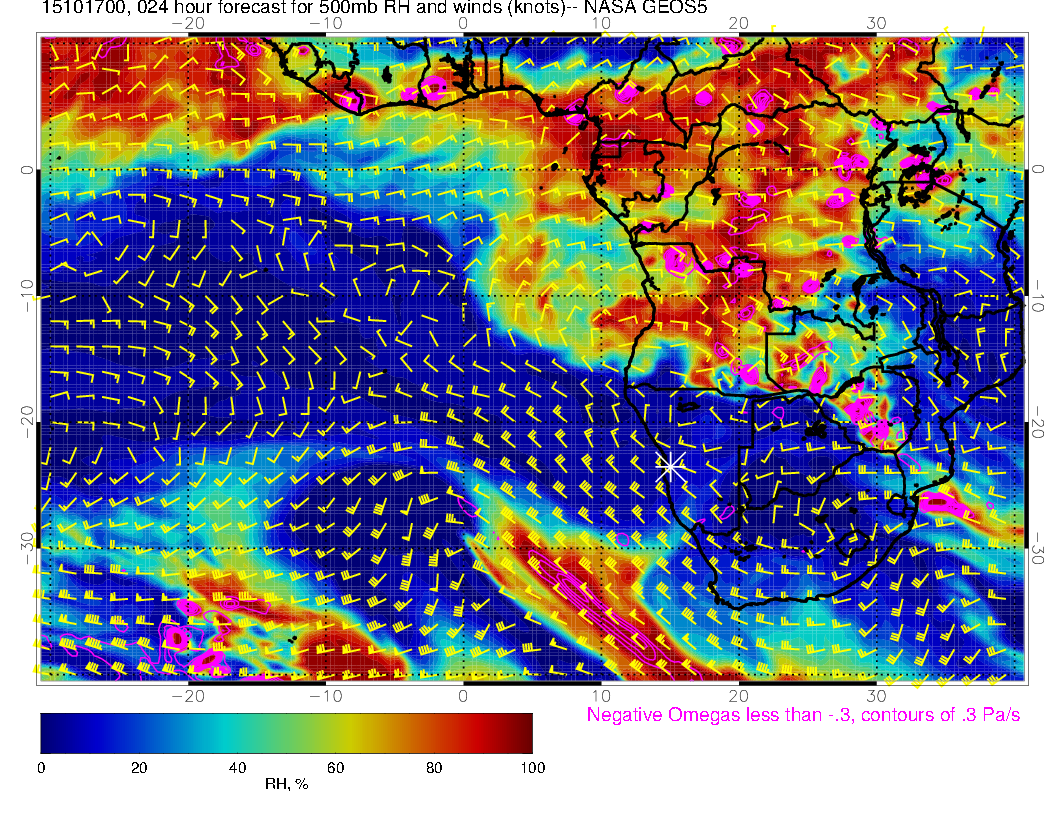The height and width of the screenshot is (816, 1056).
Task: Click the bottom longitude axis label '20'
Action: (x=738, y=696)
